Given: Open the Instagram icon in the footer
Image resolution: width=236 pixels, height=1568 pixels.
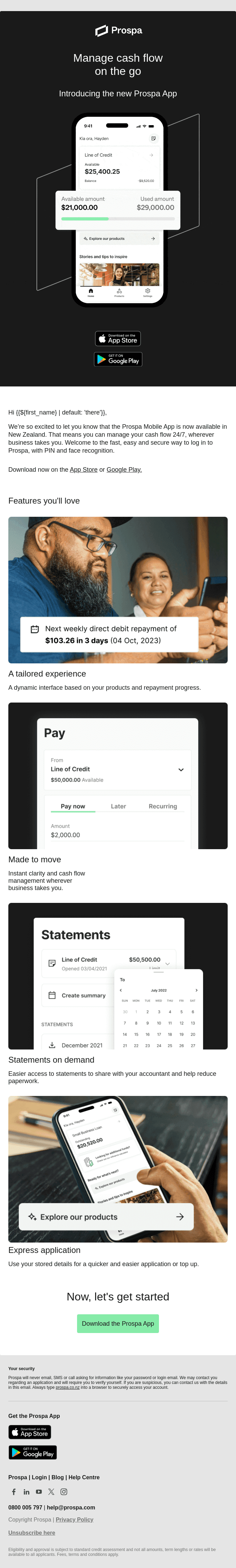Looking at the screenshot, I should point(64,1491).
